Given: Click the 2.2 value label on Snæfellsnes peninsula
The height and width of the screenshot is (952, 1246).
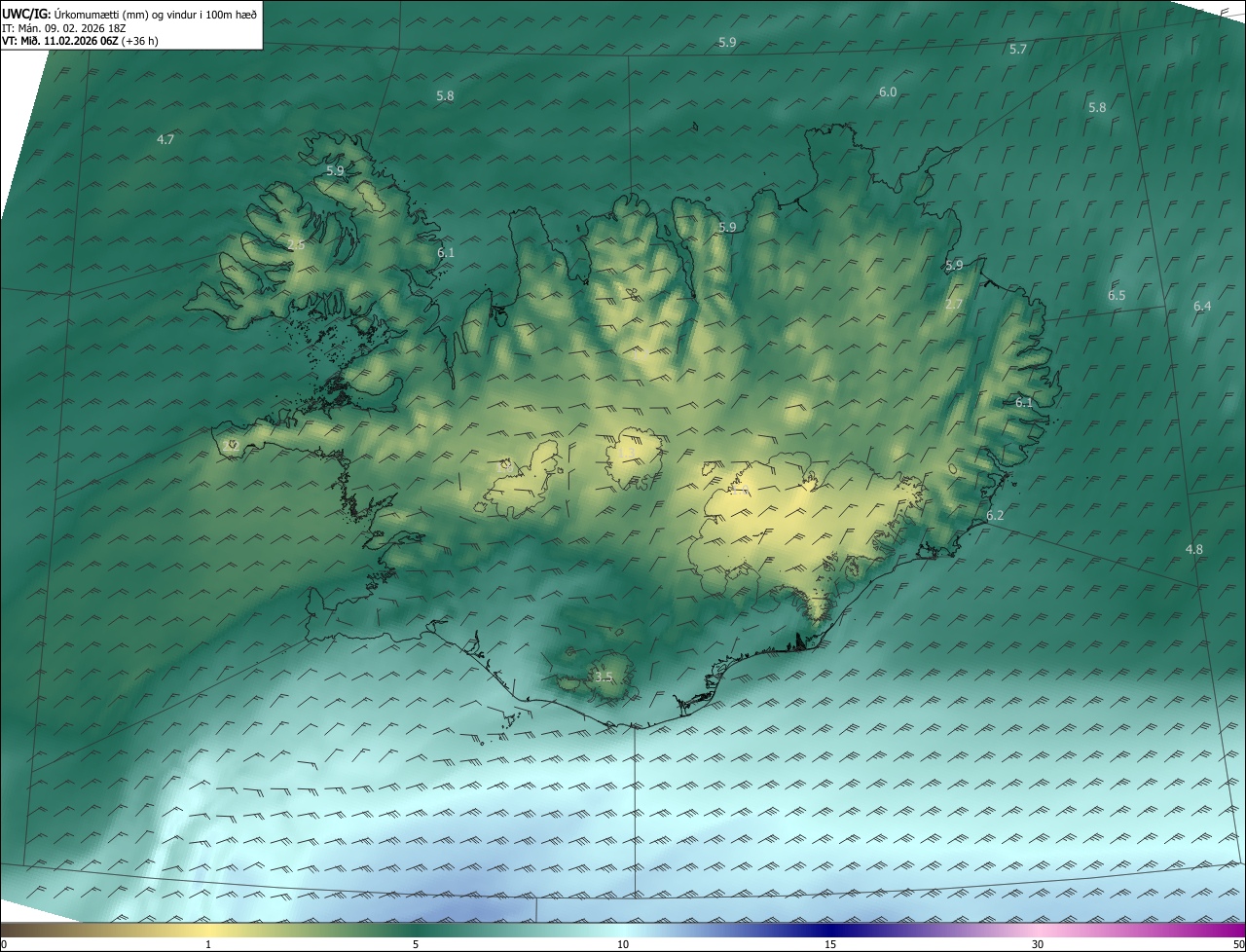Looking at the screenshot, I should pos(232,445).
